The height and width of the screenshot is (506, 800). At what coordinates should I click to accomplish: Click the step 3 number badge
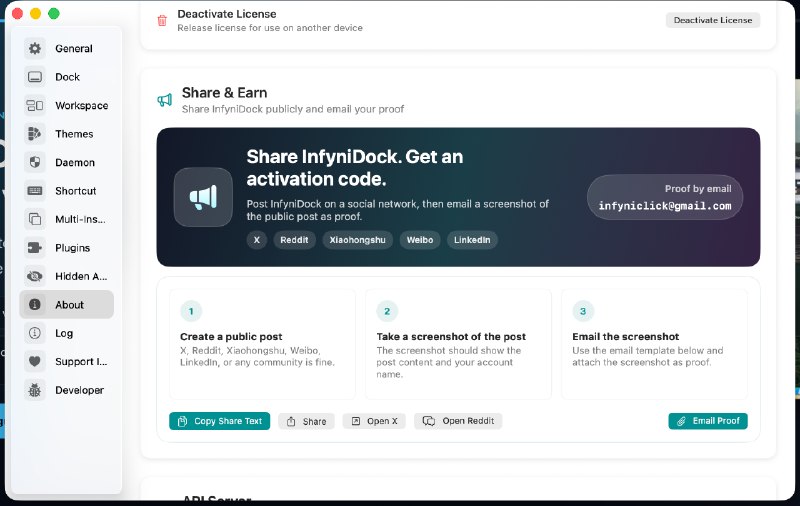(583, 311)
